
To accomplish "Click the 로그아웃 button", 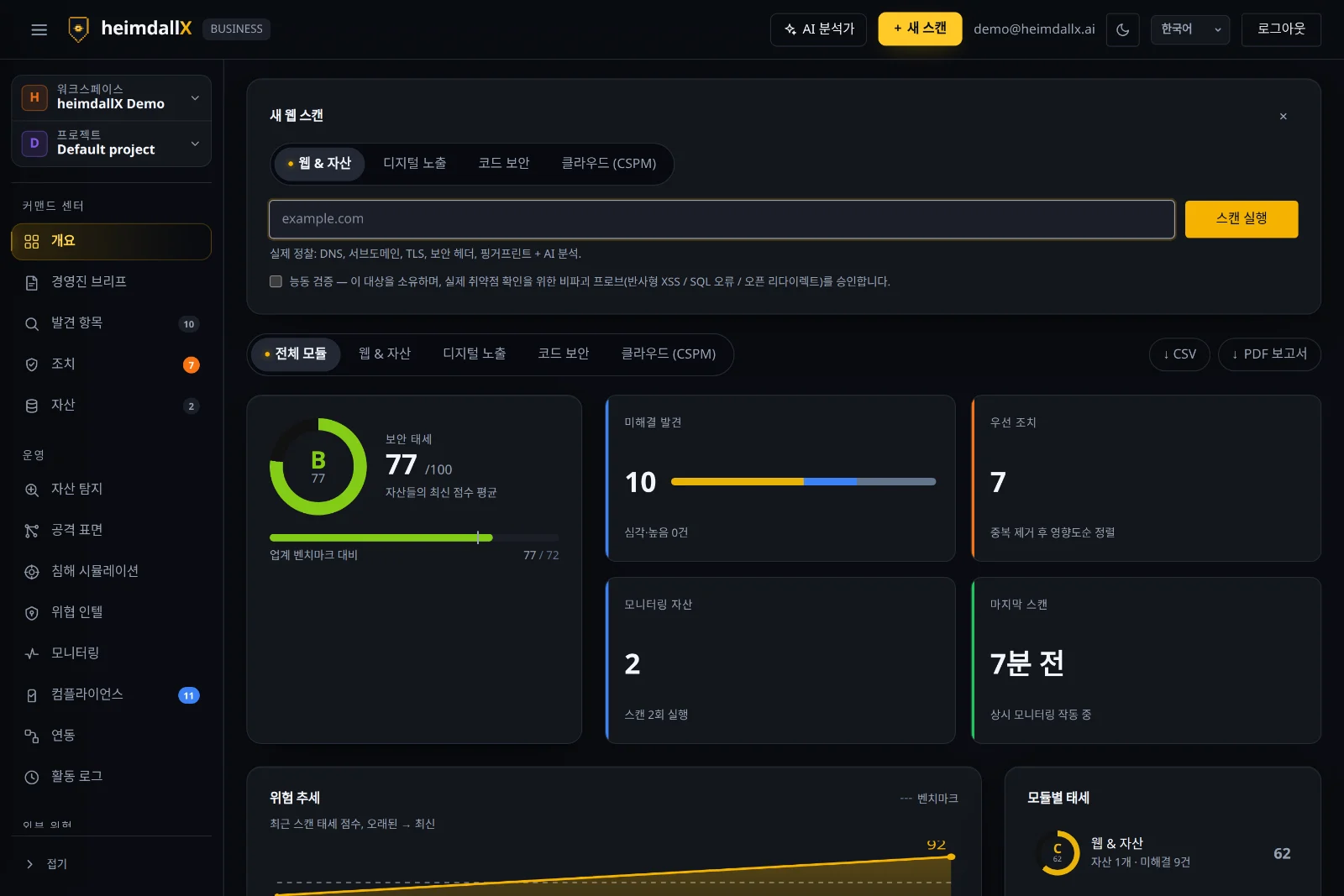I will pyautogui.click(x=1281, y=29).
